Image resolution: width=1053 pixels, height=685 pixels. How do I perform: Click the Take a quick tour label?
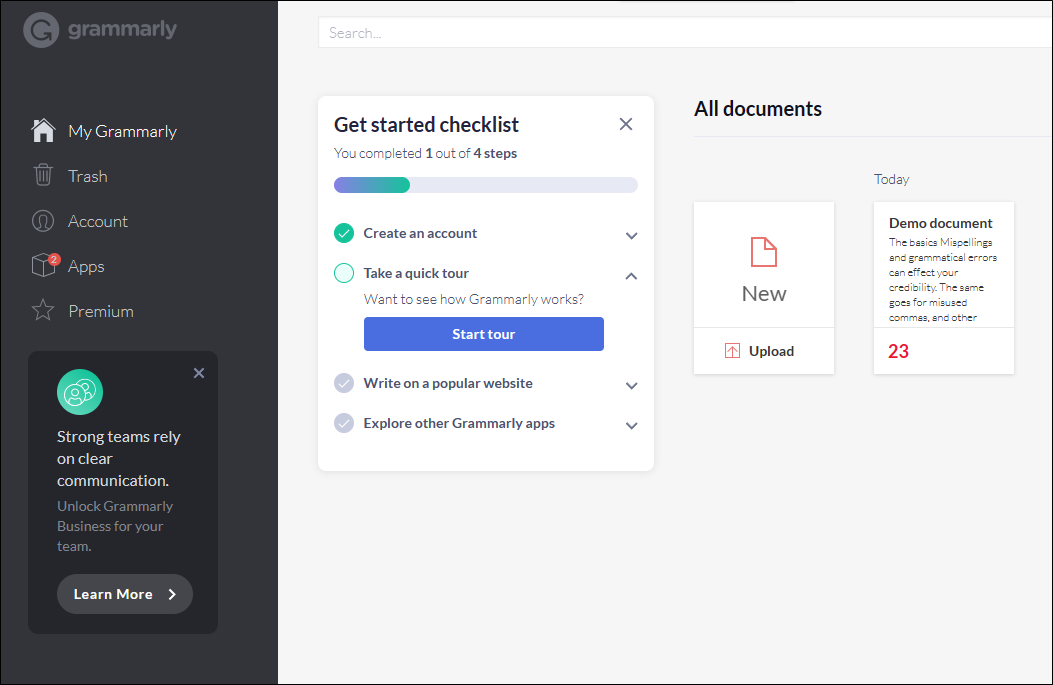pos(416,273)
